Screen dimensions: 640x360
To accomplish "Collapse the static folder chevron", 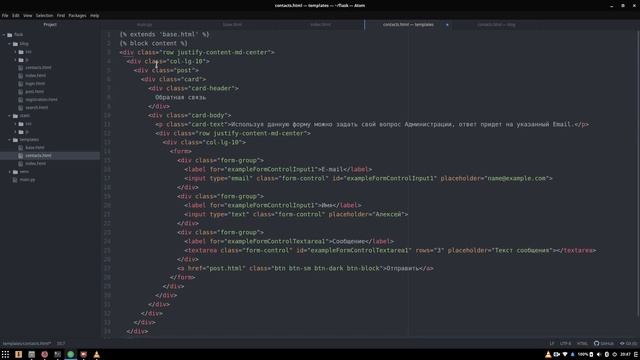I will (9, 116).
